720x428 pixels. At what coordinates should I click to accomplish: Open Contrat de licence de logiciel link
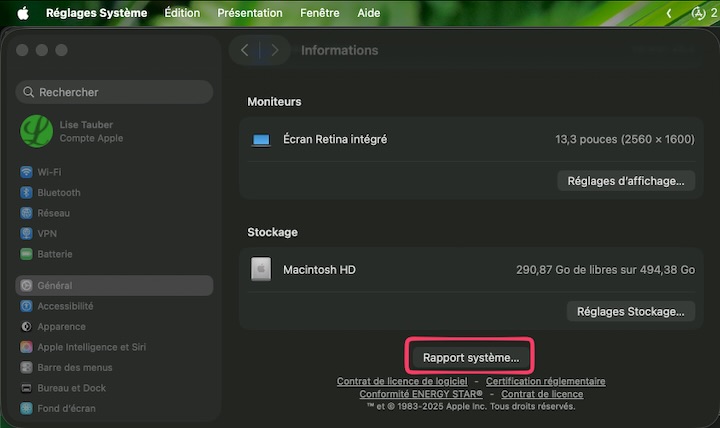tap(402, 381)
